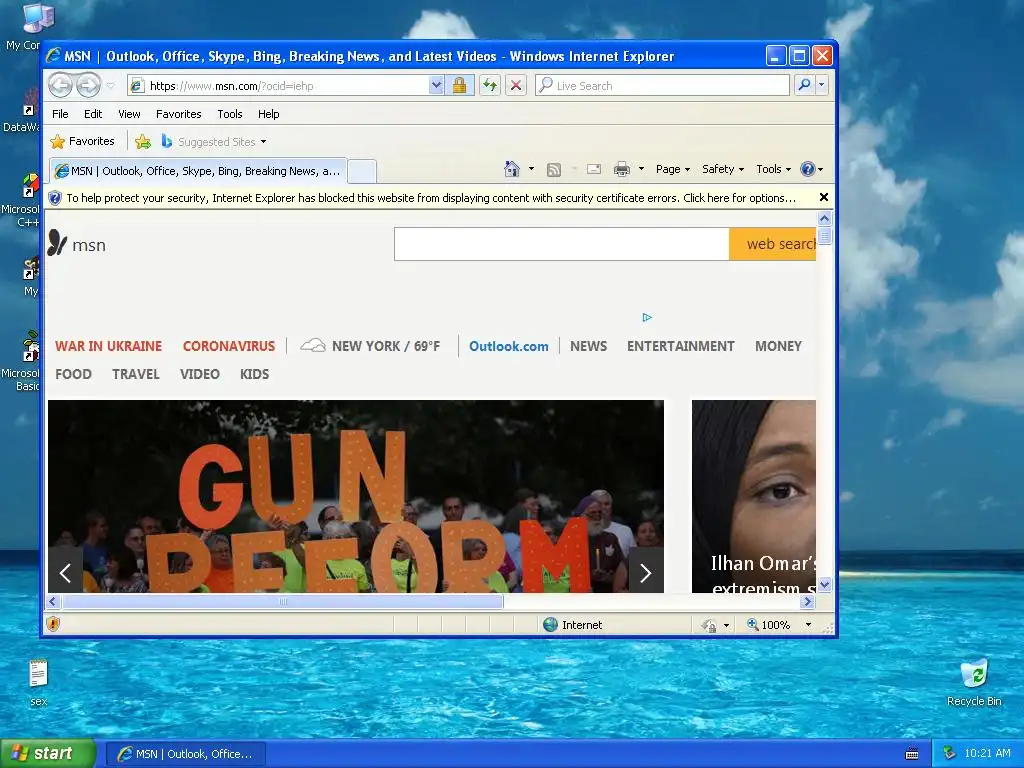Click the orange web search button
Image resolution: width=1024 pixels, height=768 pixels.
tap(773, 244)
